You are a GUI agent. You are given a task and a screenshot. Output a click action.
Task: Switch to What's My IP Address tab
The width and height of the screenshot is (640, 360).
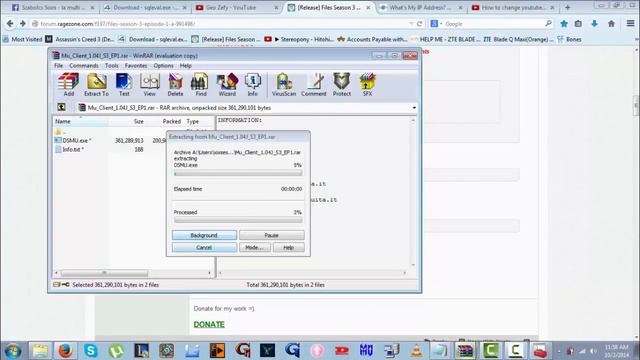(420, 7)
